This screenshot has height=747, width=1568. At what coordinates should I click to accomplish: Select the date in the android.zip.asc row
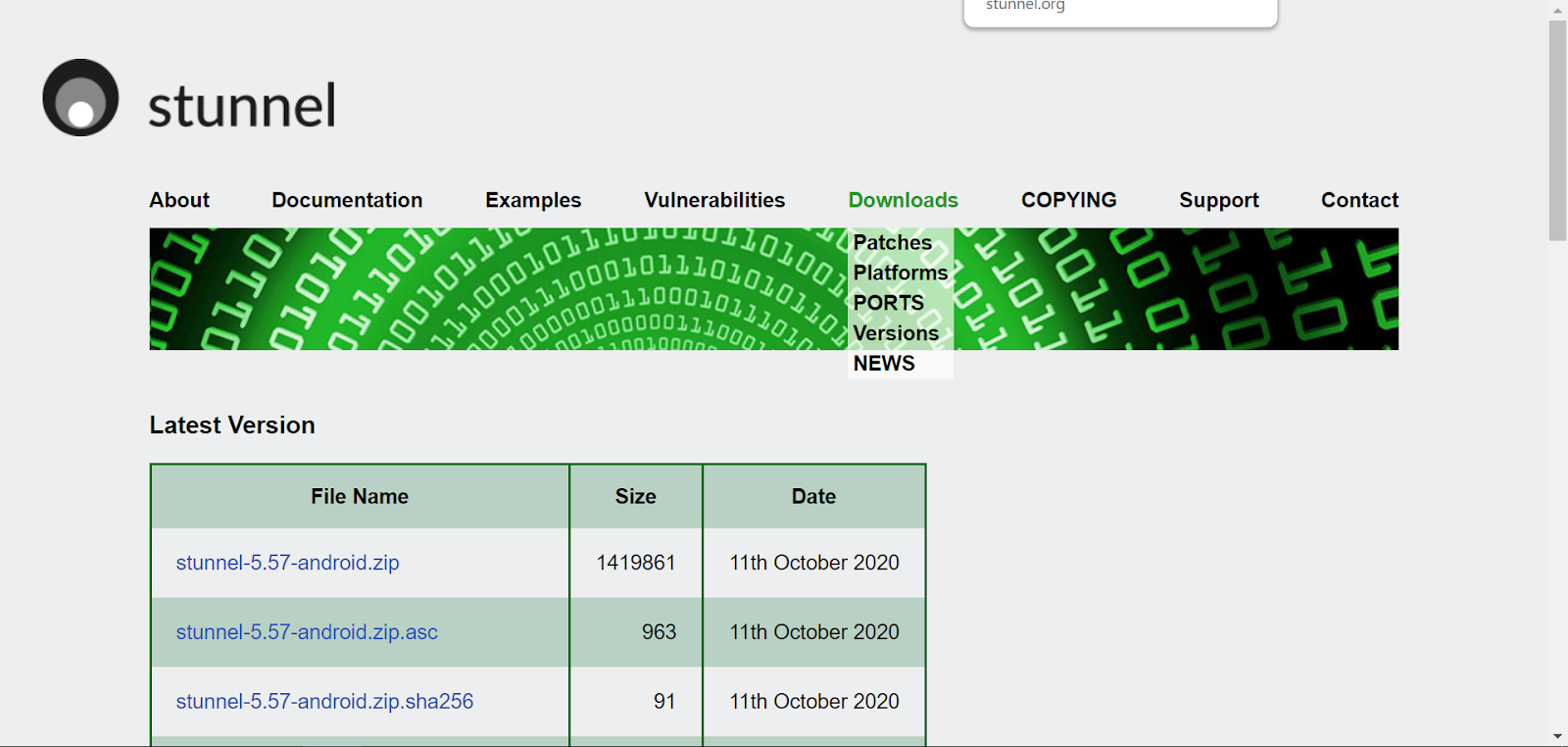[x=814, y=632]
